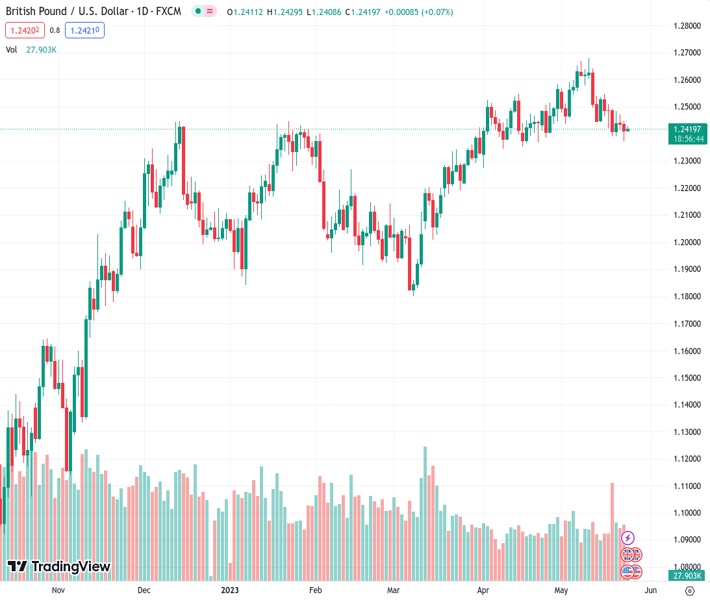
Task: Click the Dec label on time axis
Action: [144, 591]
